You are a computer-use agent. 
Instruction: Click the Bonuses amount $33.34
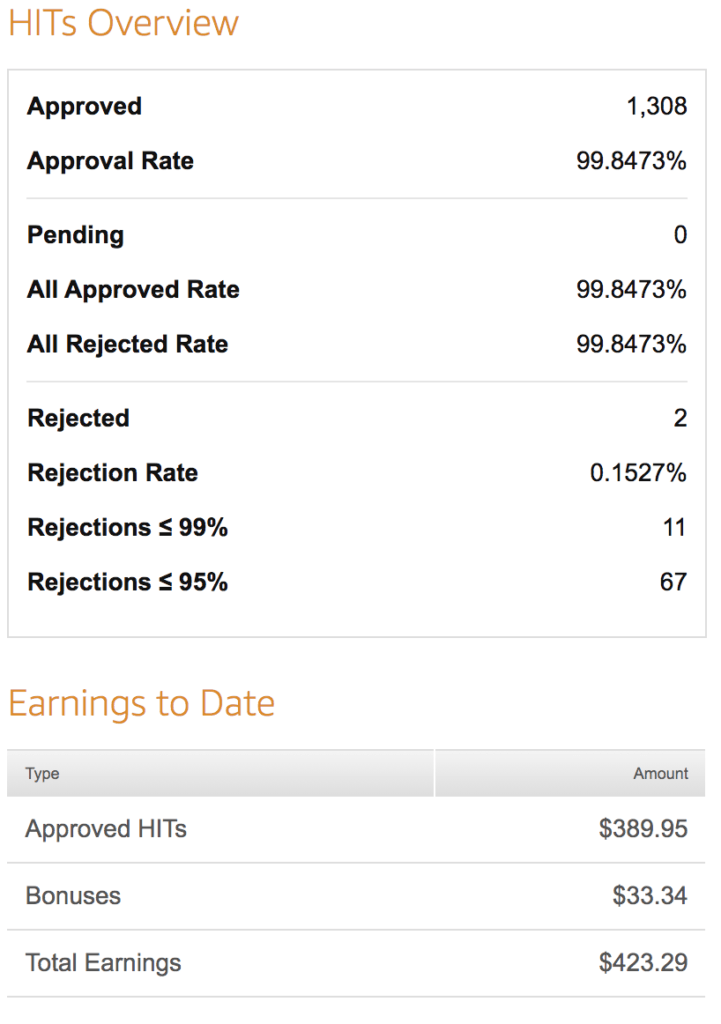[x=650, y=896]
